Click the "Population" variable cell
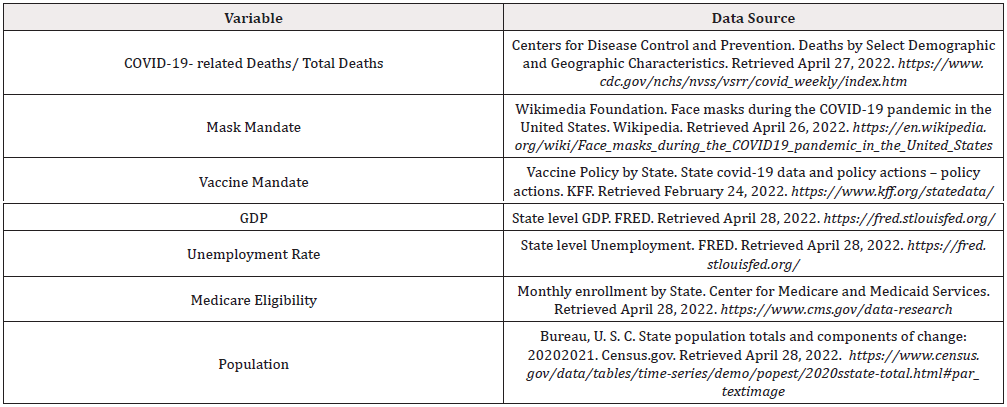The image size is (1007, 407). pos(253,364)
